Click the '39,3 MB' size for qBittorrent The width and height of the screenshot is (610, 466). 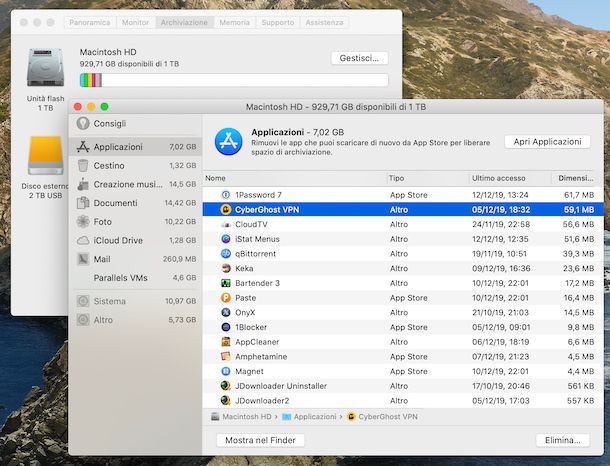click(x=578, y=254)
